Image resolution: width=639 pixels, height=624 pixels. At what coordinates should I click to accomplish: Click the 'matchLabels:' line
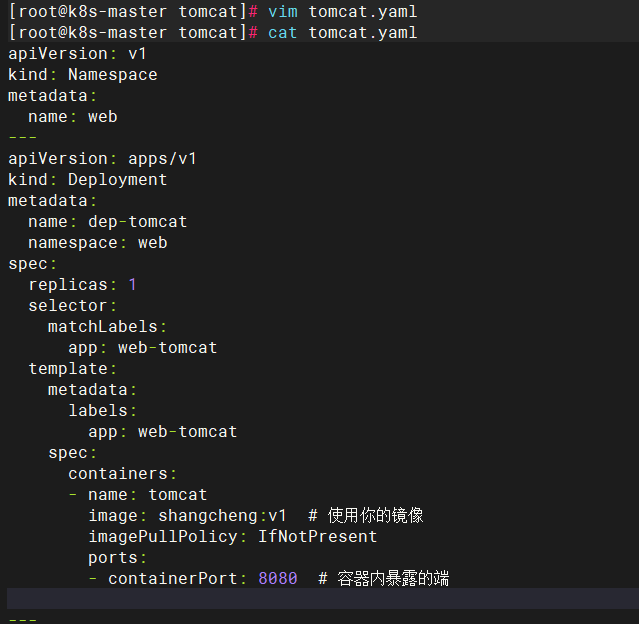(108, 326)
